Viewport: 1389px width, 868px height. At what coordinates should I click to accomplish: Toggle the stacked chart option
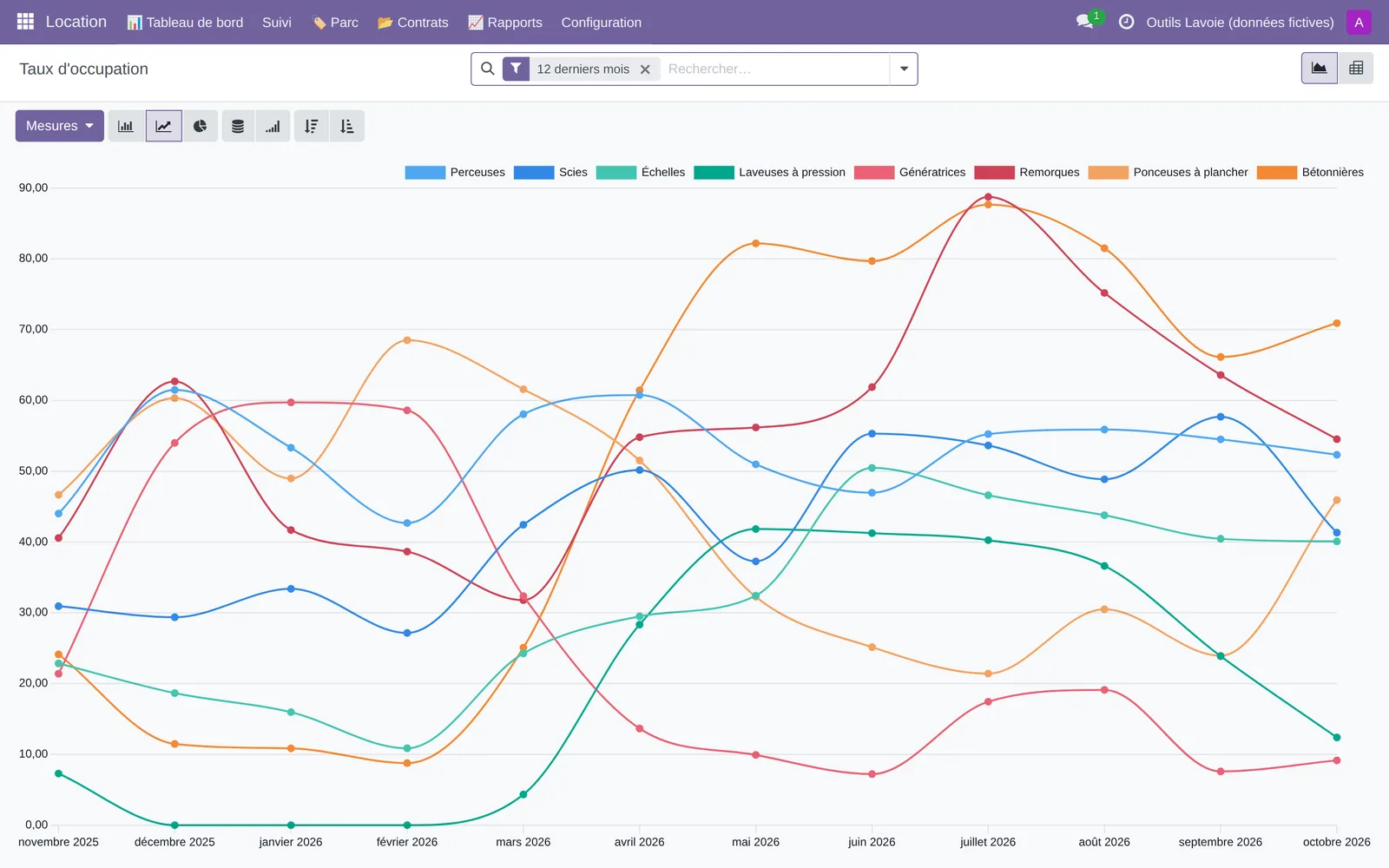238,126
